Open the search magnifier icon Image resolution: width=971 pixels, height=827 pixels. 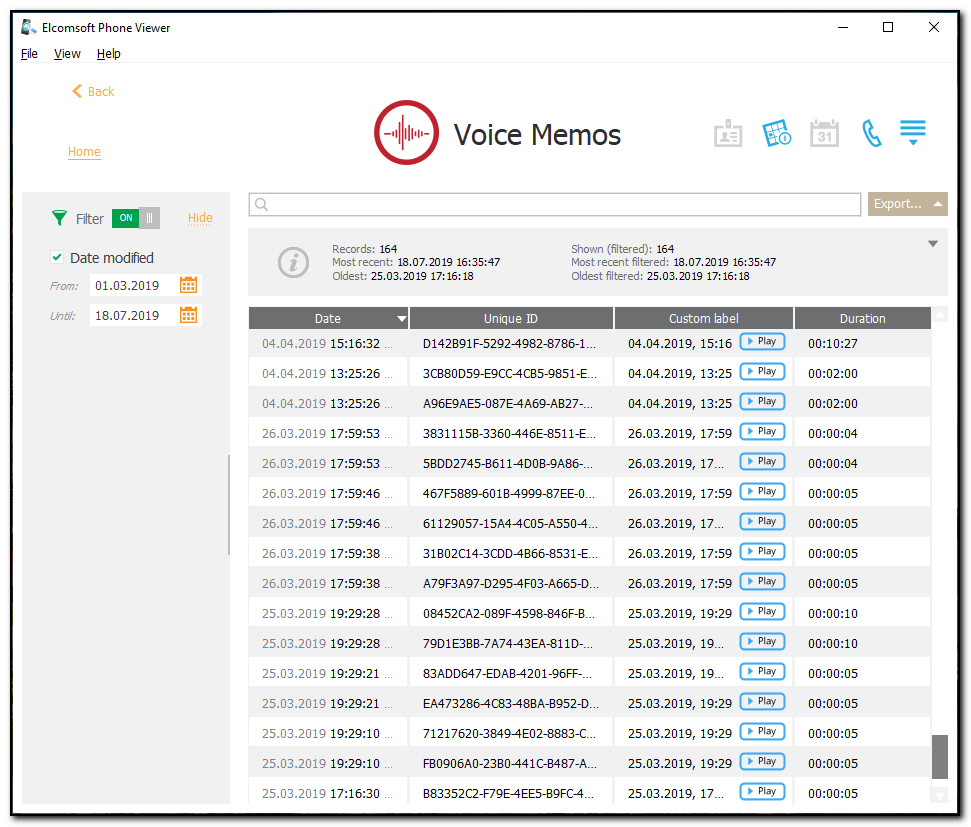click(x=262, y=204)
